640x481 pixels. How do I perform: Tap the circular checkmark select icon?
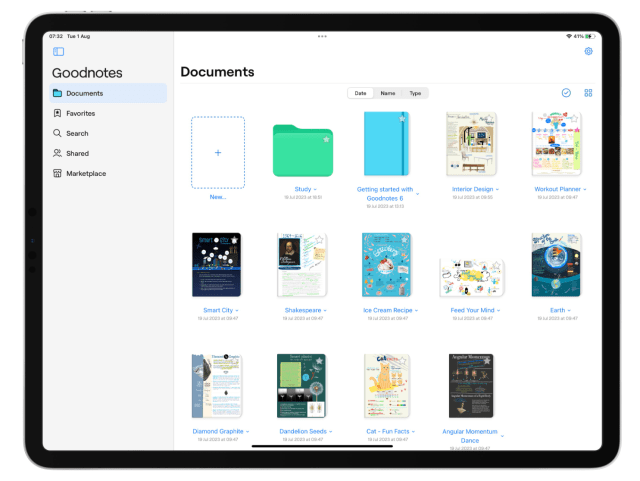pyautogui.click(x=566, y=93)
